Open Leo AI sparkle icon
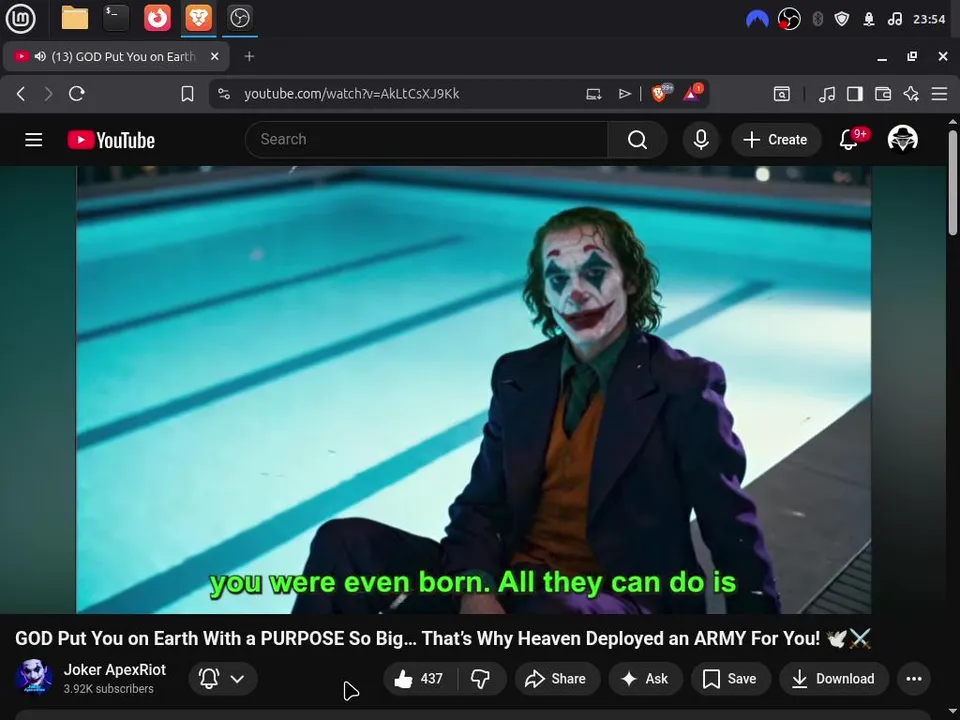This screenshot has width=960, height=720. click(x=911, y=94)
